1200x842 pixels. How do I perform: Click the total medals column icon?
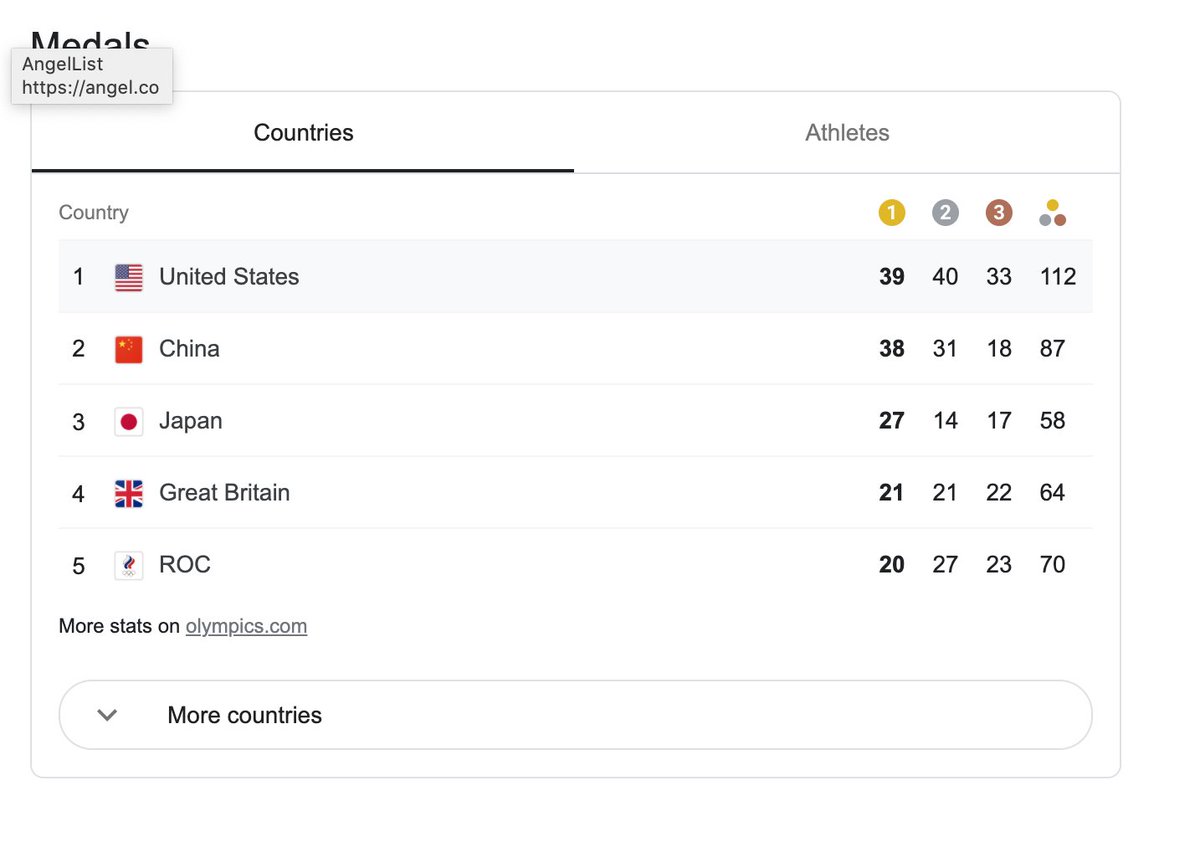[x=1052, y=212]
